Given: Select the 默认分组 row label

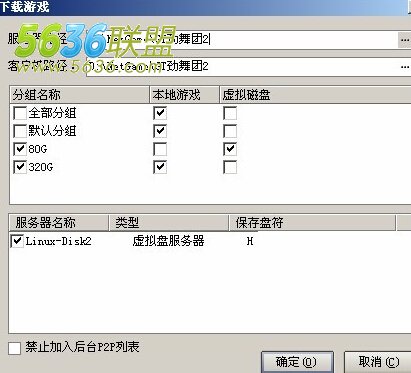Looking at the screenshot, I should click(x=52, y=131).
